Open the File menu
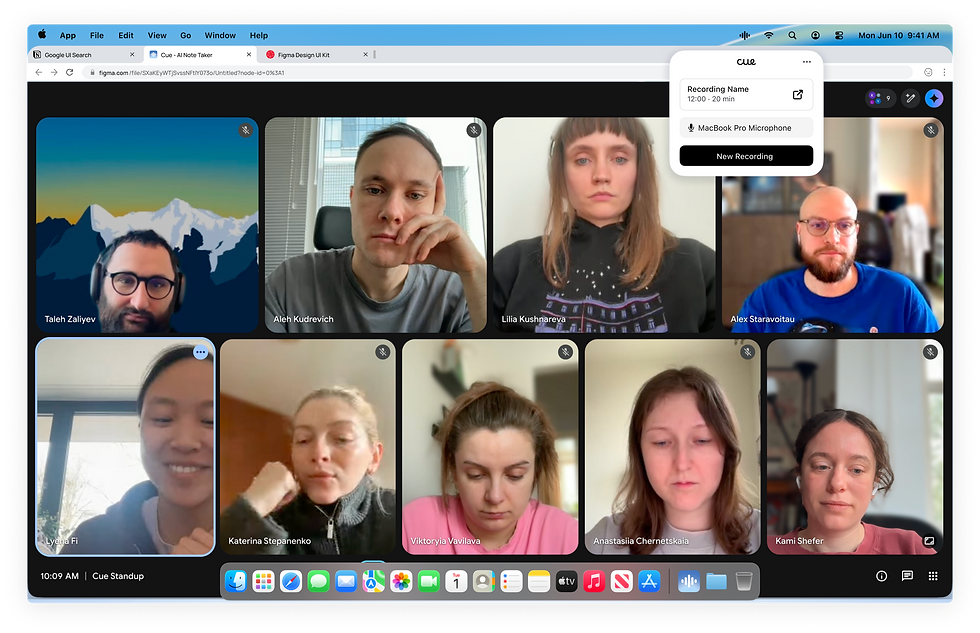 [x=97, y=36]
